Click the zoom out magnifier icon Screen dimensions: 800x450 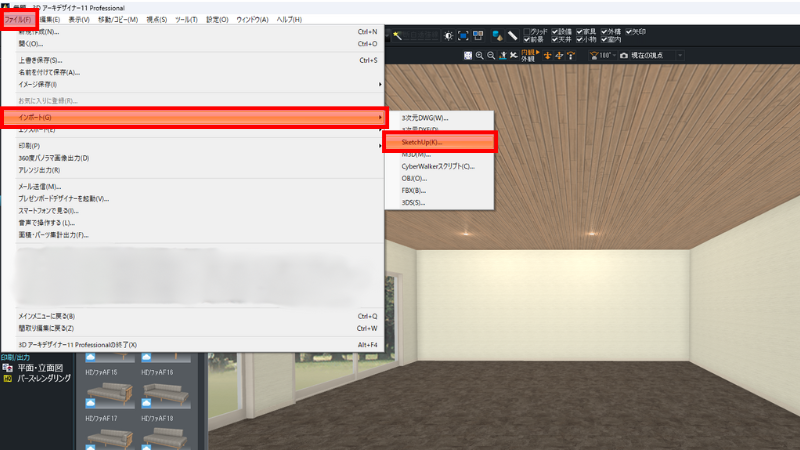click(491, 56)
